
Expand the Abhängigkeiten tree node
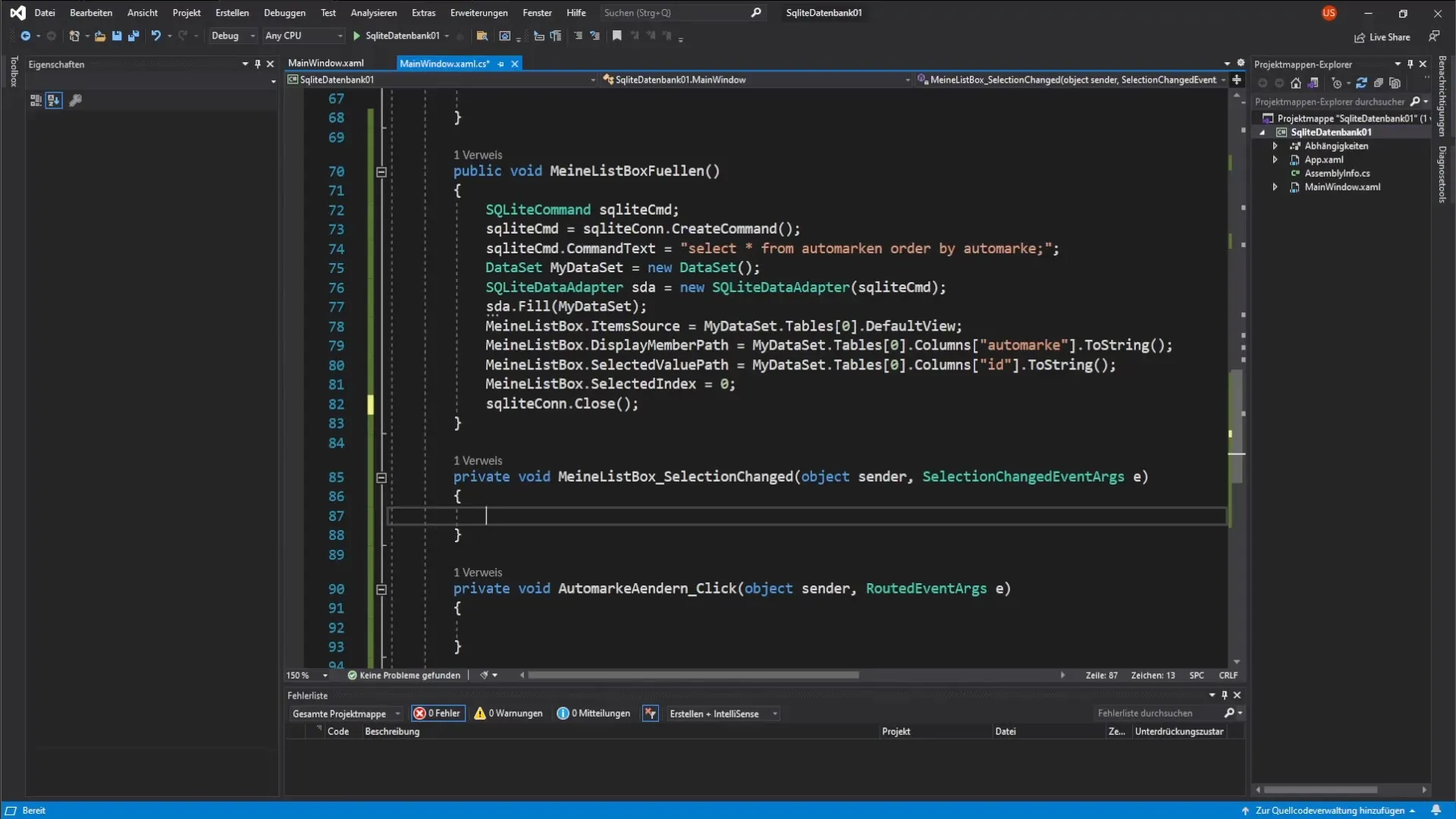tap(1276, 146)
